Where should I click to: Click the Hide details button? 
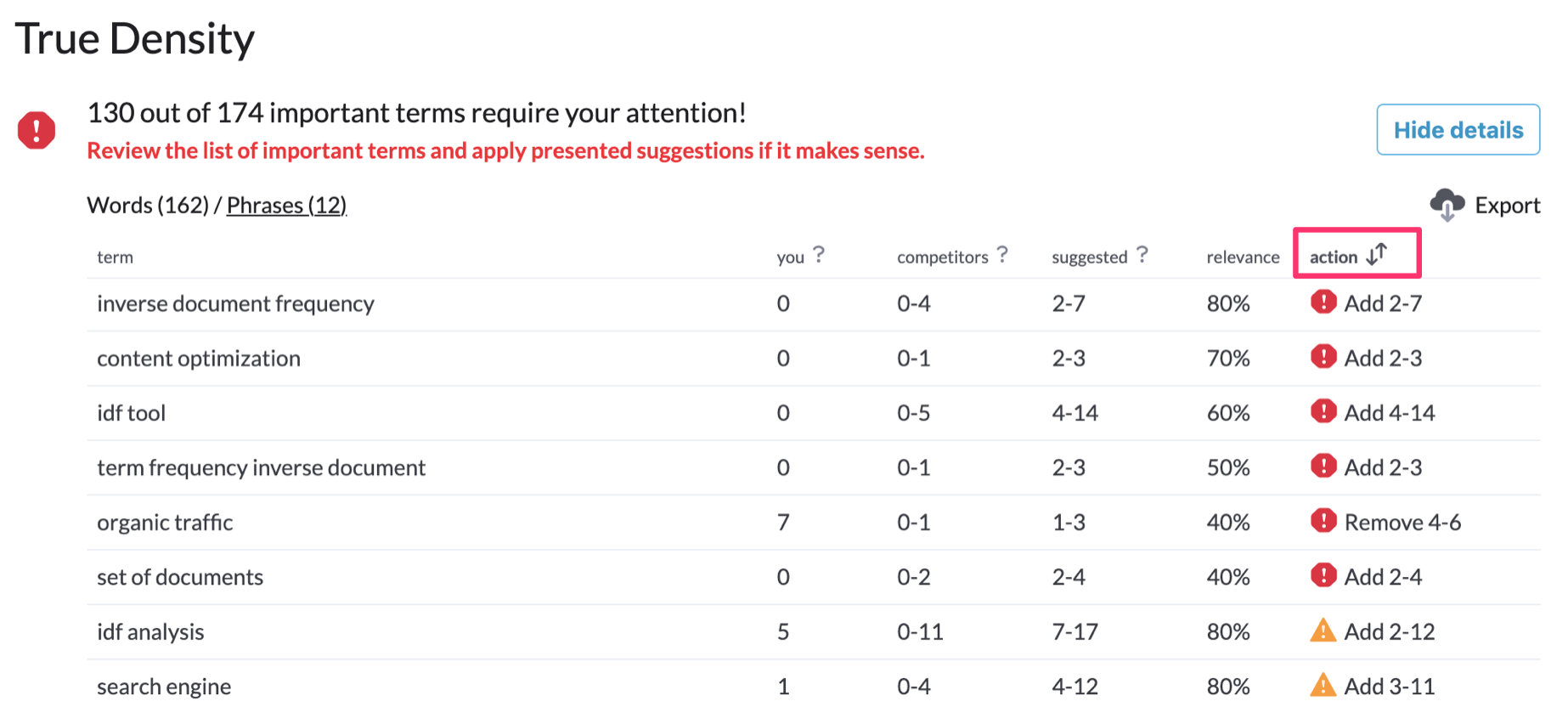(x=1458, y=129)
